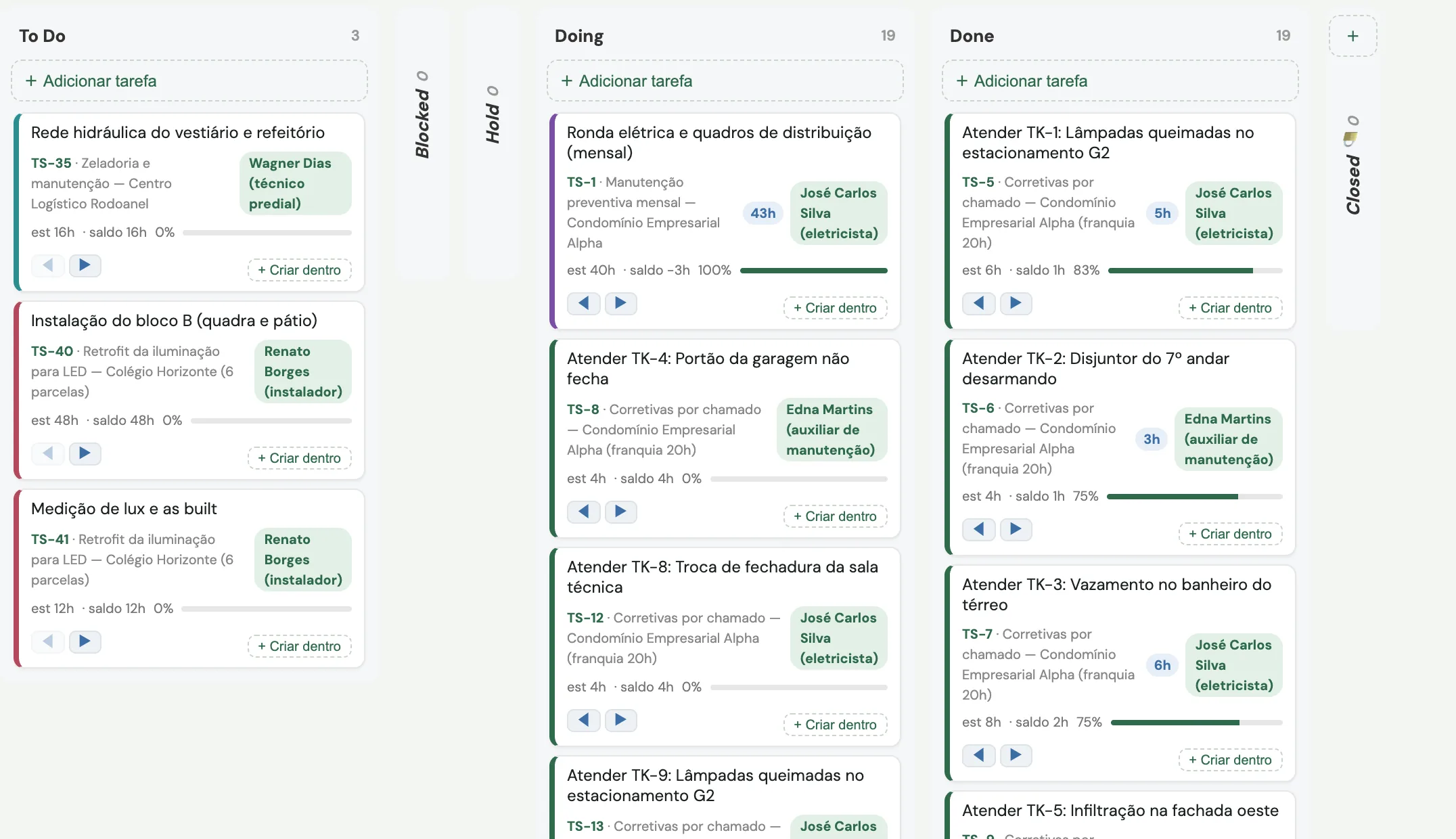Click left arrow on Medição de lux card
Screen dimensions: 1456x839
click(48, 641)
